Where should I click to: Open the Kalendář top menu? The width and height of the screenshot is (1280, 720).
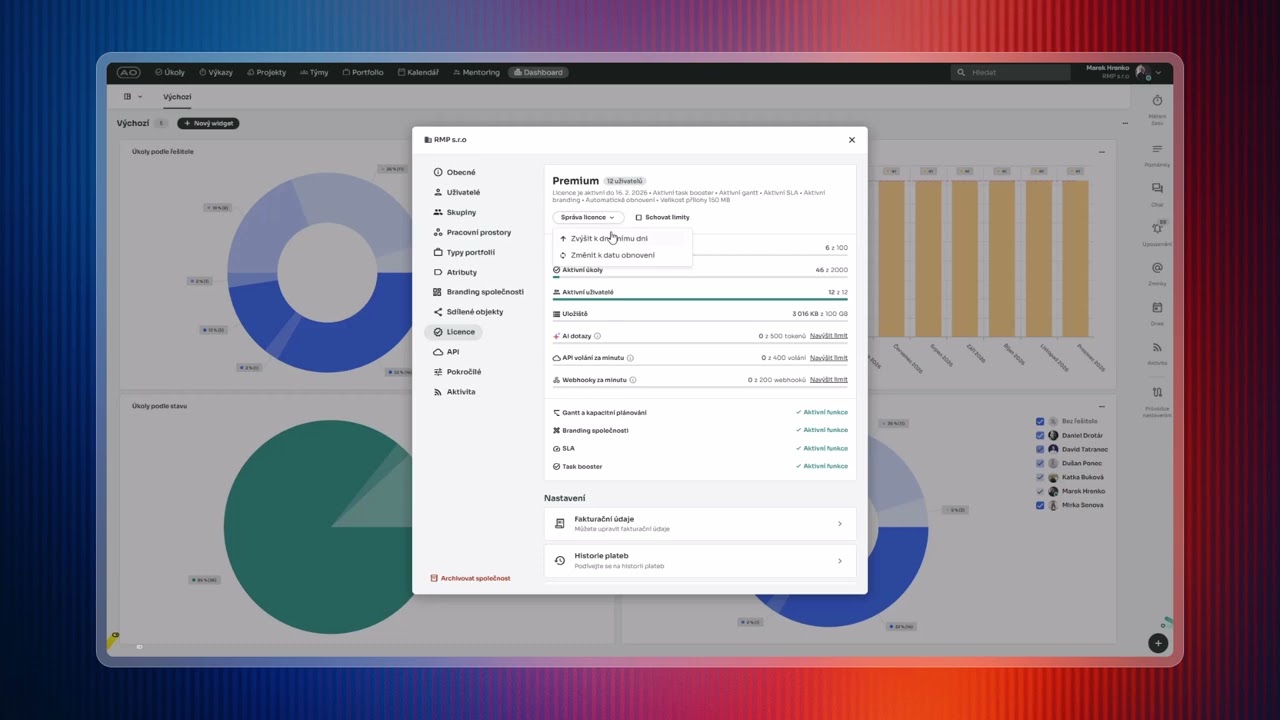coord(418,72)
